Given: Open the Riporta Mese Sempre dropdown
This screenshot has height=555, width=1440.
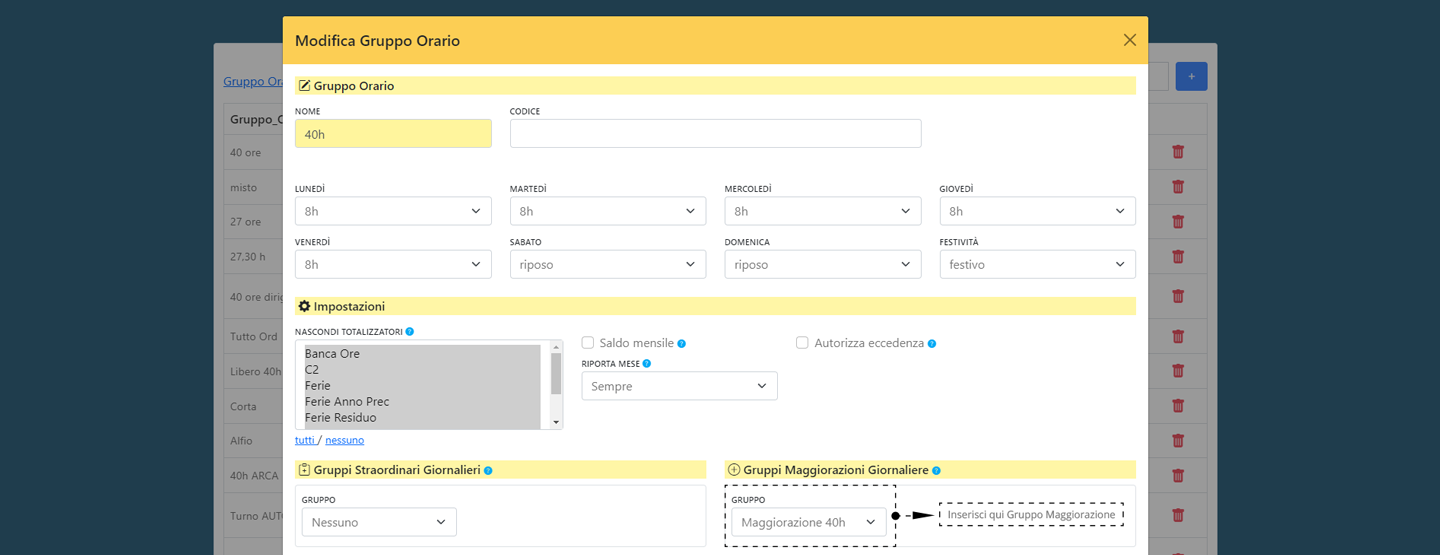Looking at the screenshot, I should pos(680,386).
